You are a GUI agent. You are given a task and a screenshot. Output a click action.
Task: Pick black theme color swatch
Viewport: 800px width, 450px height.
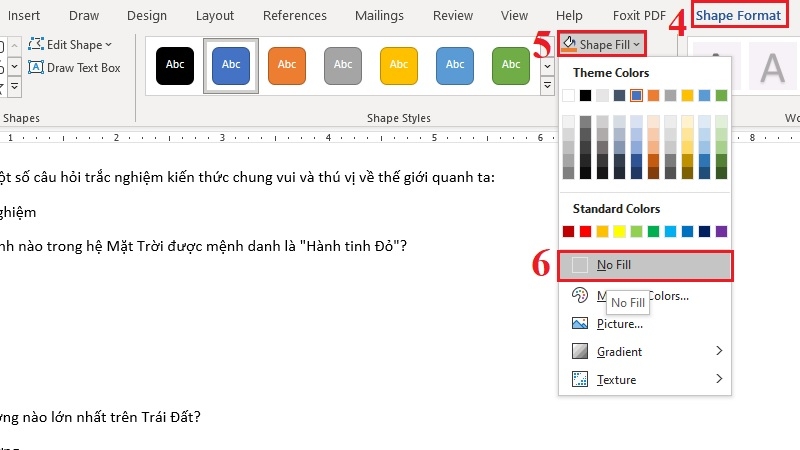coord(585,95)
